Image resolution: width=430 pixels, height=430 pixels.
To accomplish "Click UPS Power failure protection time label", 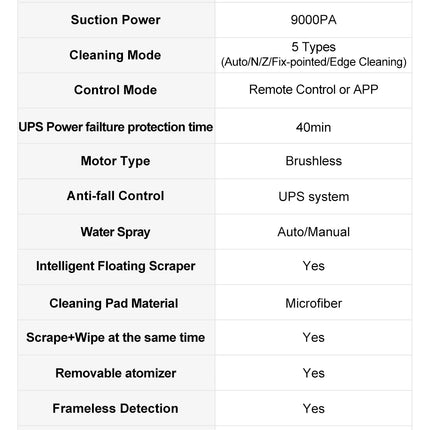I will click(116, 127).
